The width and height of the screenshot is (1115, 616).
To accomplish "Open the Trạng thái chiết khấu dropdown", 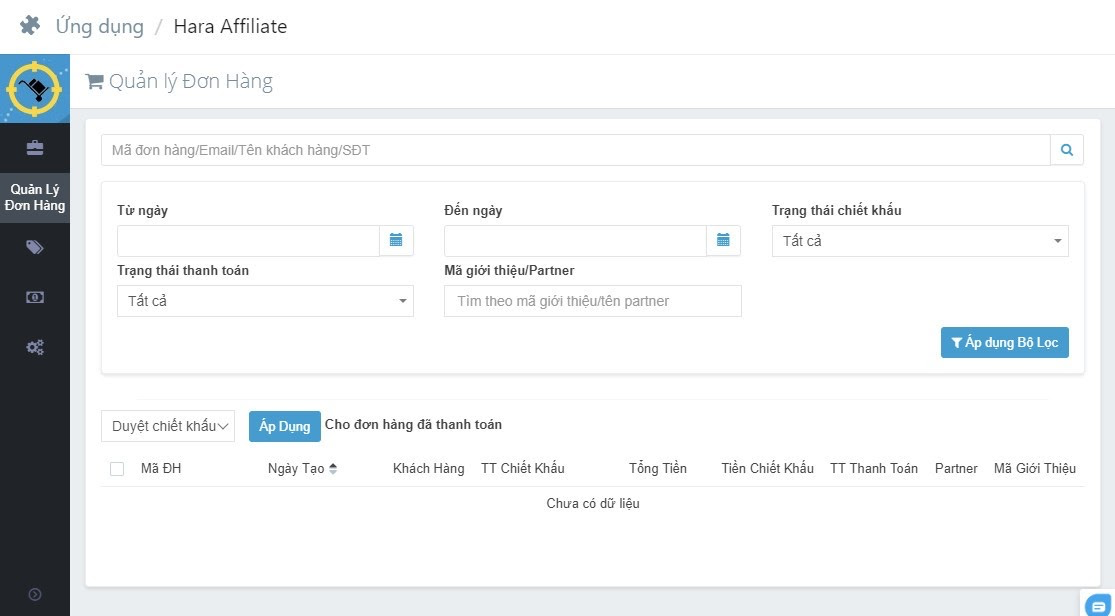I will click(x=919, y=241).
